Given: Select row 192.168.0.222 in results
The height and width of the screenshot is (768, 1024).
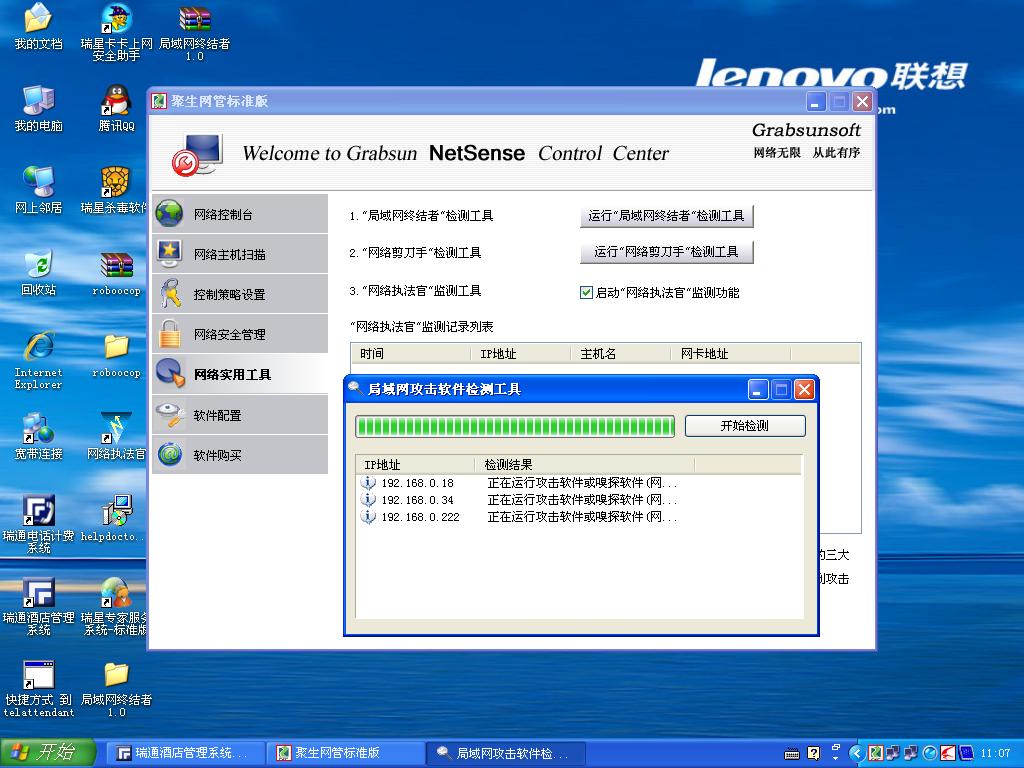Looking at the screenshot, I should [x=519, y=517].
